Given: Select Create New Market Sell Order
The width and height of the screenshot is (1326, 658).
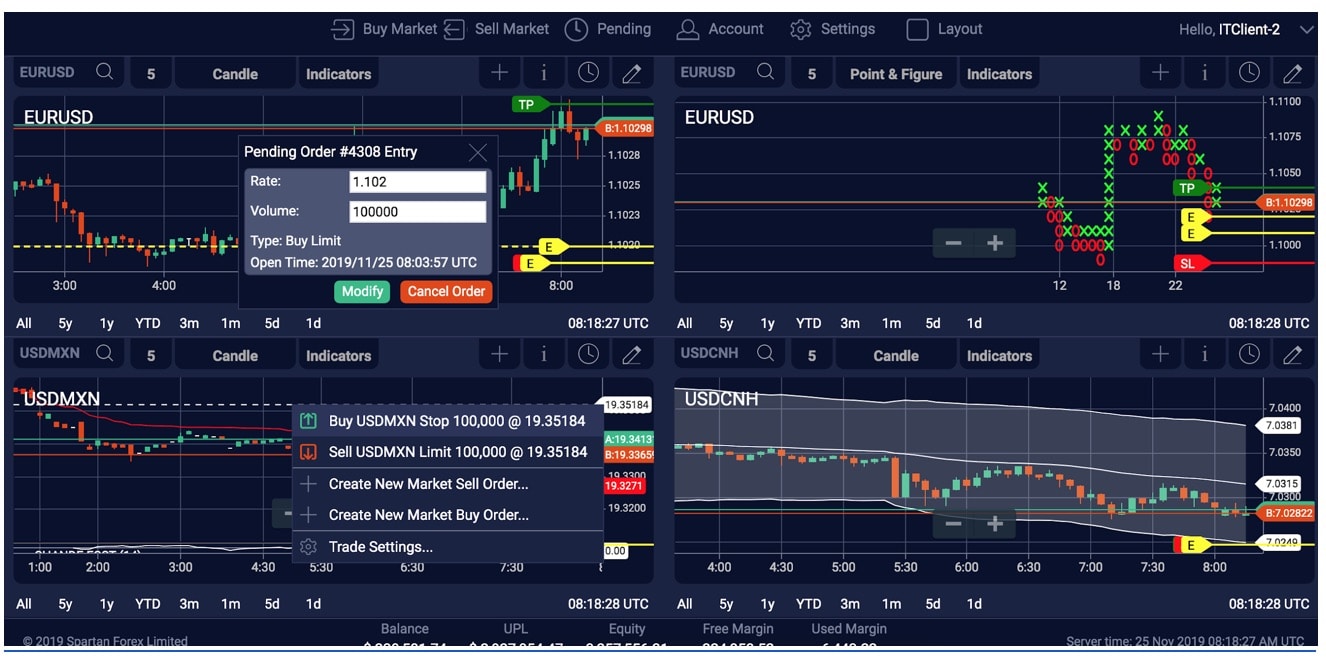Looking at the screenshot, I should pos(447,484).
